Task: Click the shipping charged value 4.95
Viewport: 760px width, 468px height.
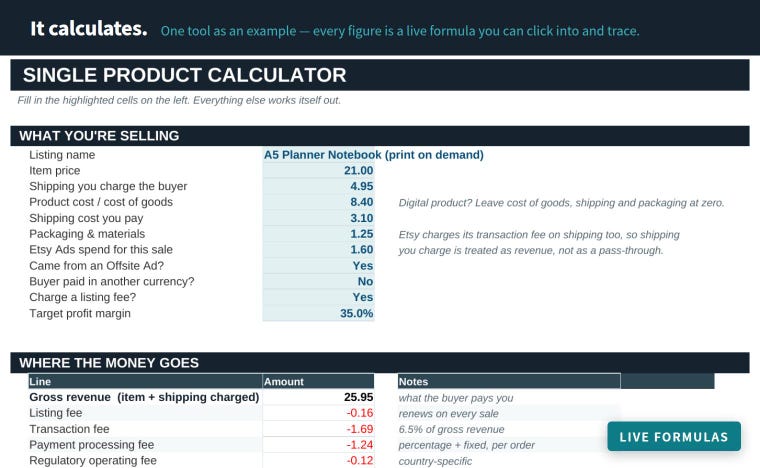Action: (x=318, y=187)
